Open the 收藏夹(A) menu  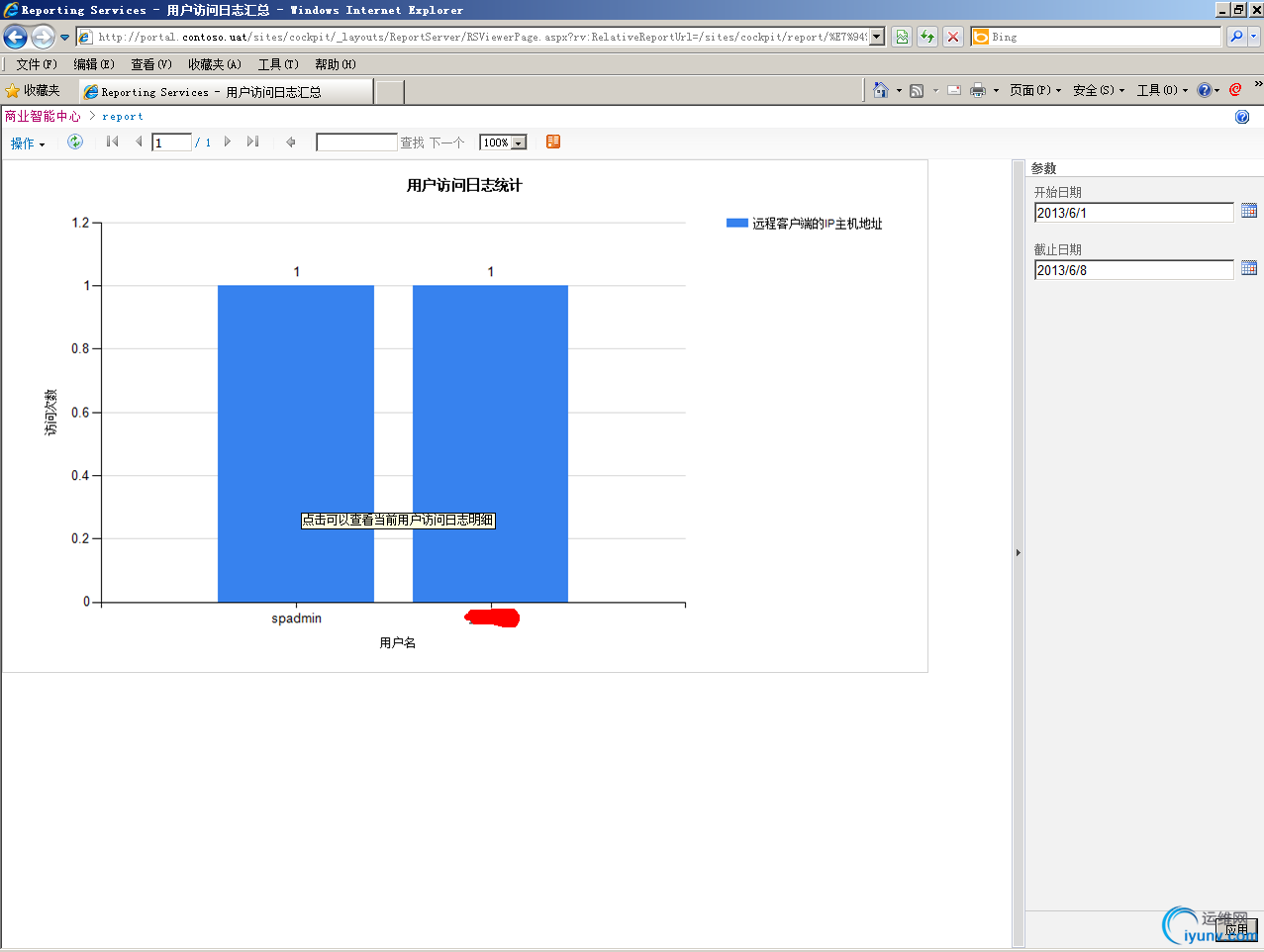click(215, 64)
